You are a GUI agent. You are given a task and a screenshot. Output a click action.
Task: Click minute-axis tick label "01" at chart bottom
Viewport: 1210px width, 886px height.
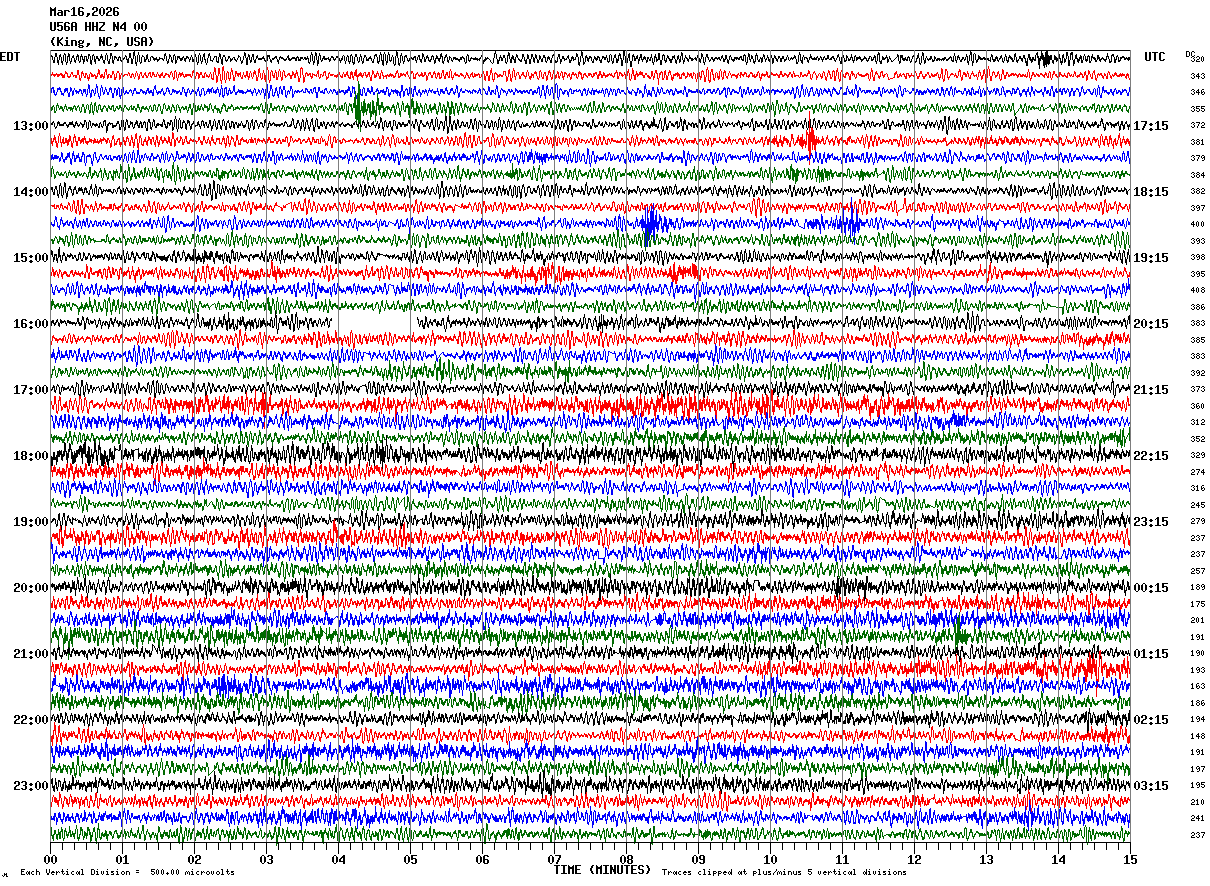pyautogui.click(x=122, y=859)
